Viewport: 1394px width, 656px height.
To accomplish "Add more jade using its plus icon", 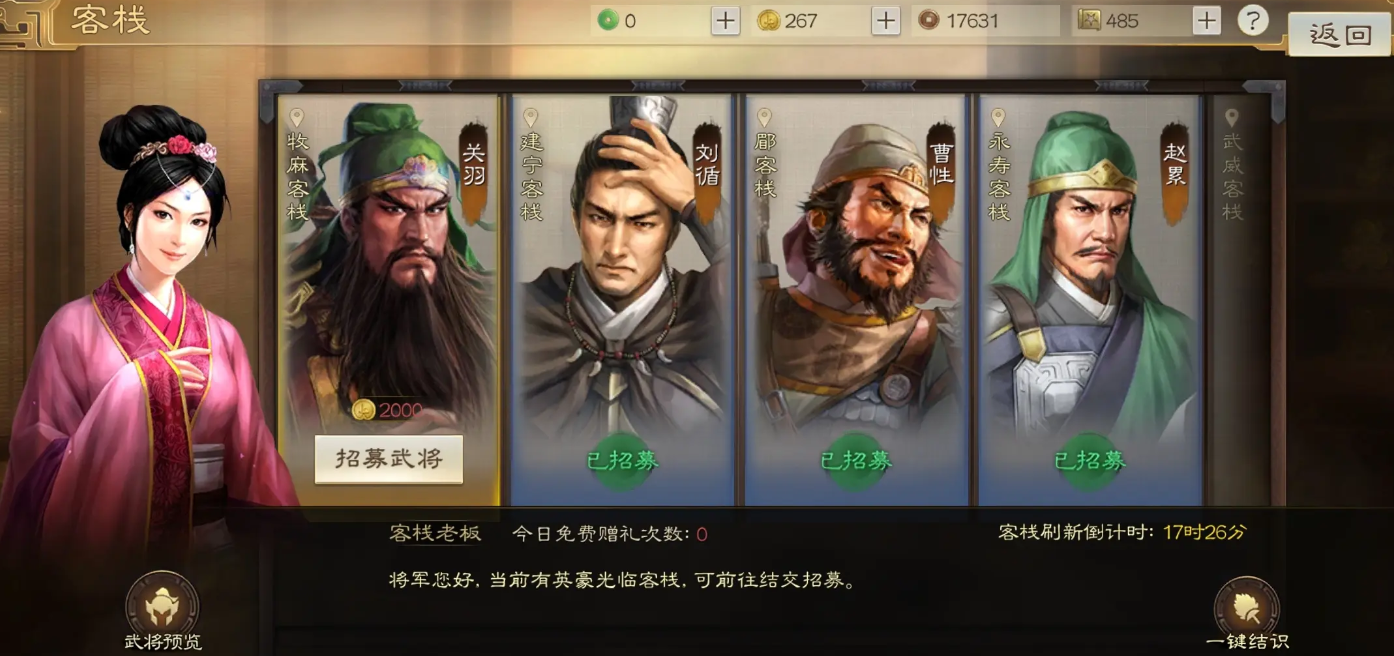I will click(x=725, y=20).
